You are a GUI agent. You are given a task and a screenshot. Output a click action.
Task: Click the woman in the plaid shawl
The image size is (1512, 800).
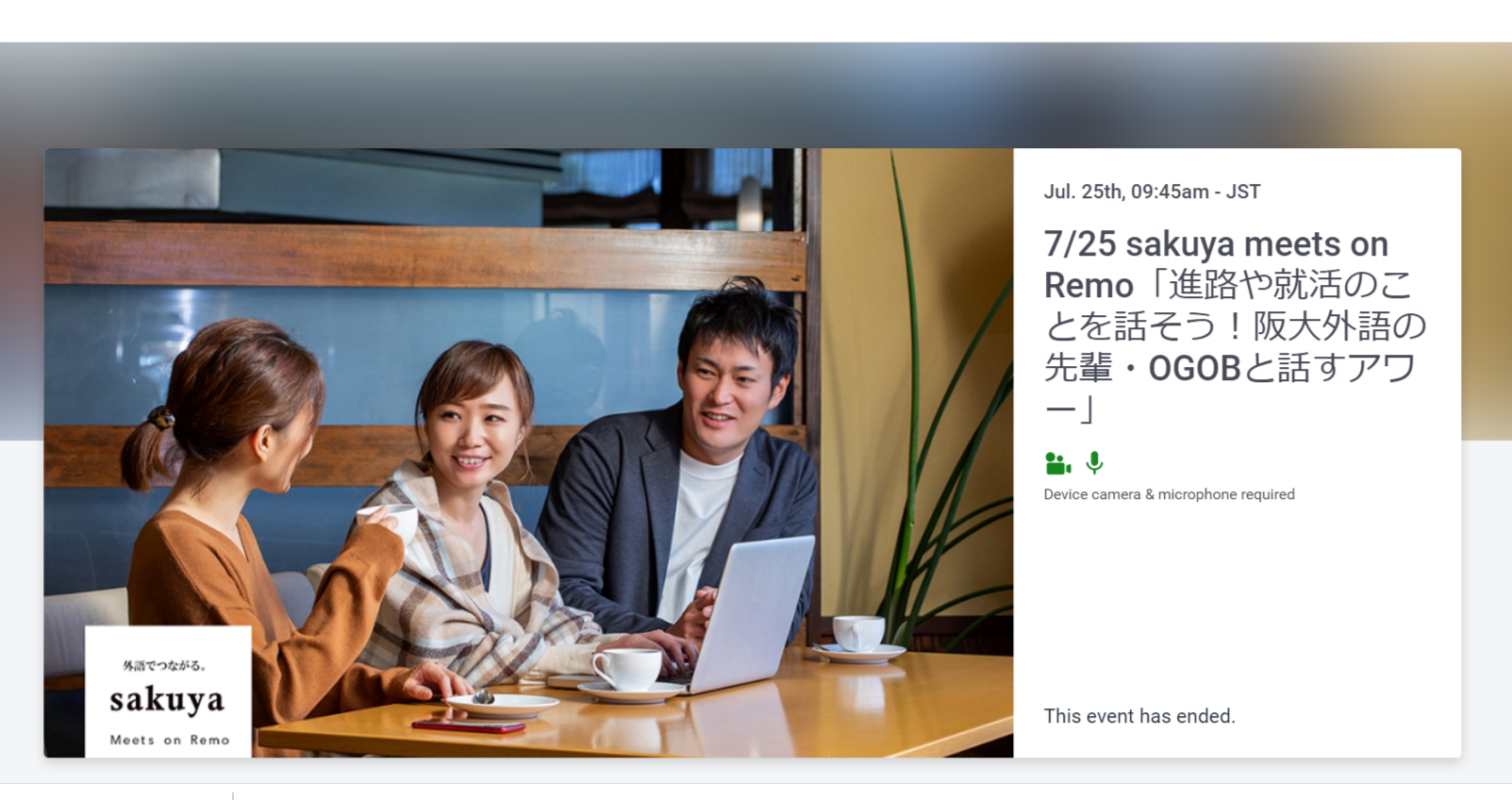[472, 528]
